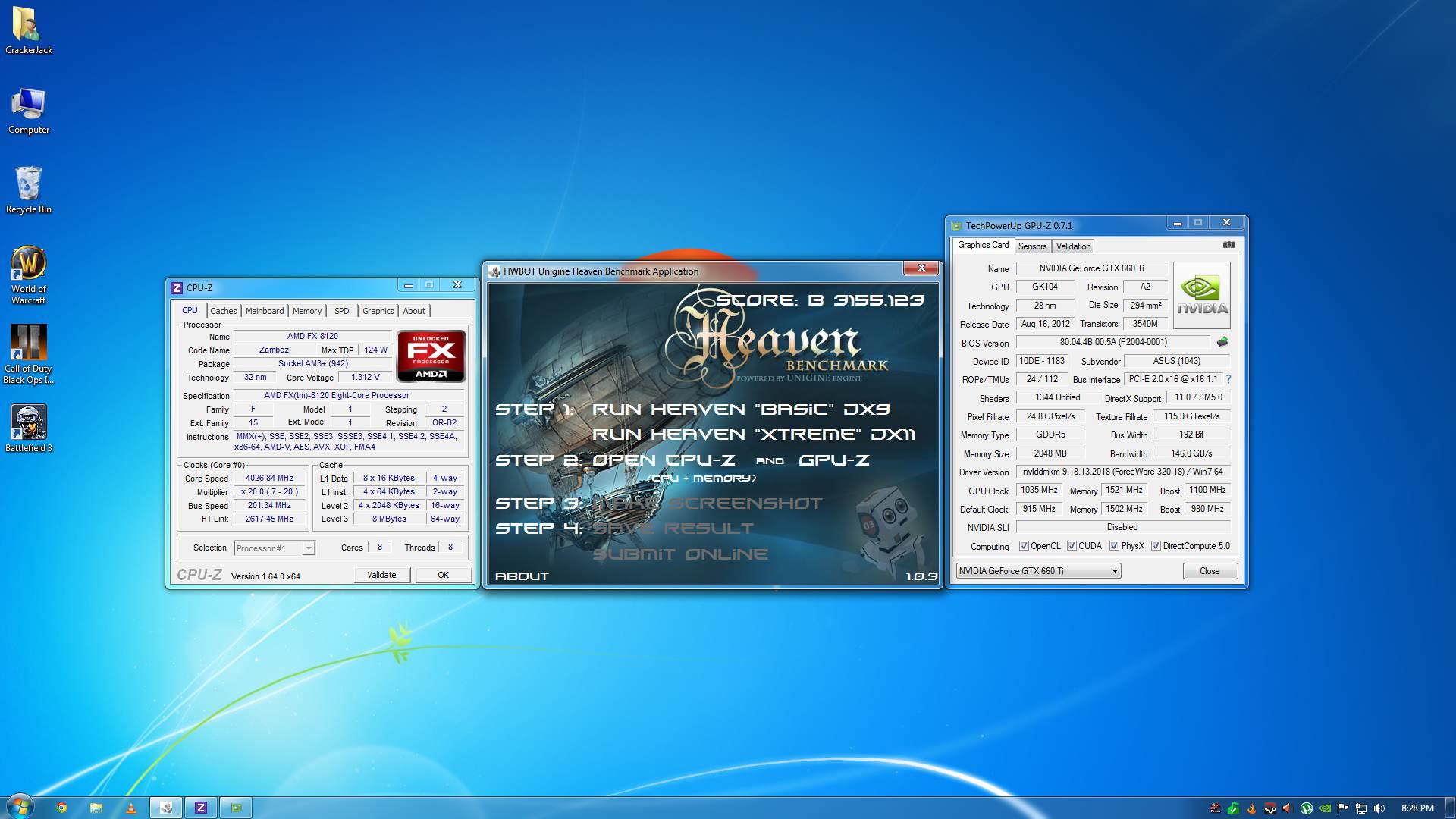Open Chrome from the taskbar
The height and width of the screenshot is (819, 1456).
[x=61, y=808]
